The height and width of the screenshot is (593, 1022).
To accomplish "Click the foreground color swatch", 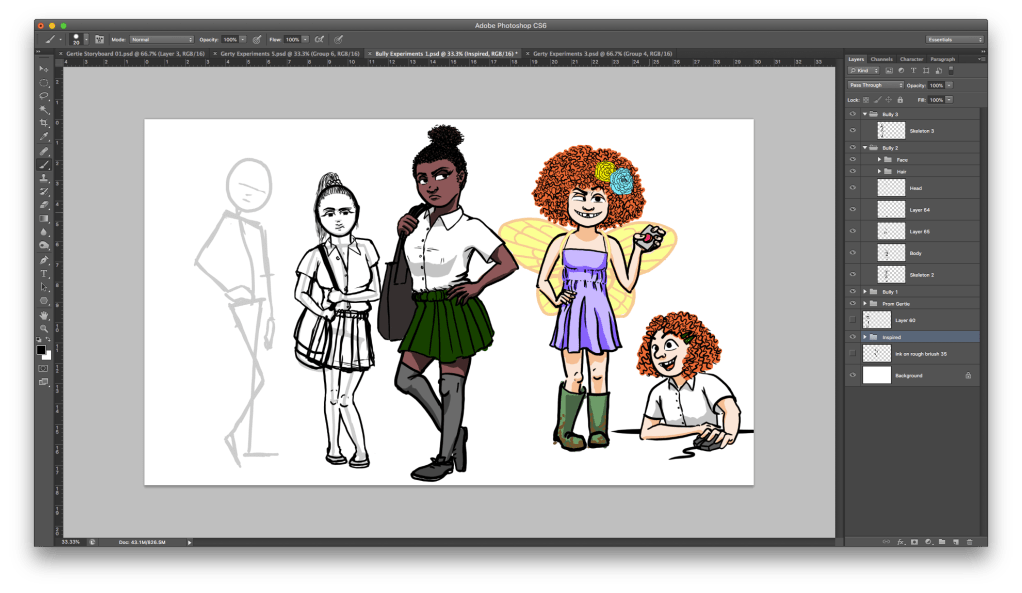I will pos(42,349).
